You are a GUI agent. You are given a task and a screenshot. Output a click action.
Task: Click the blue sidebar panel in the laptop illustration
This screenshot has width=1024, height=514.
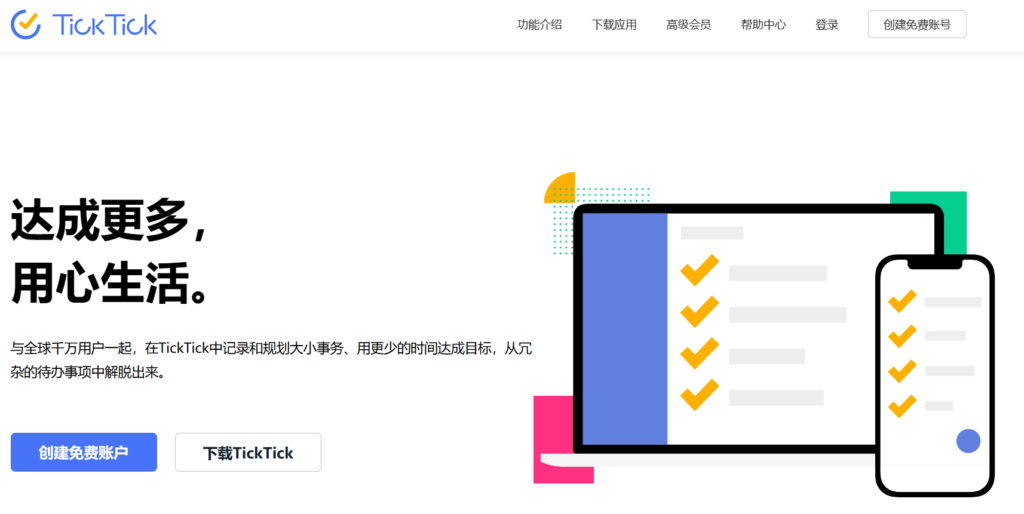point(624,328)
